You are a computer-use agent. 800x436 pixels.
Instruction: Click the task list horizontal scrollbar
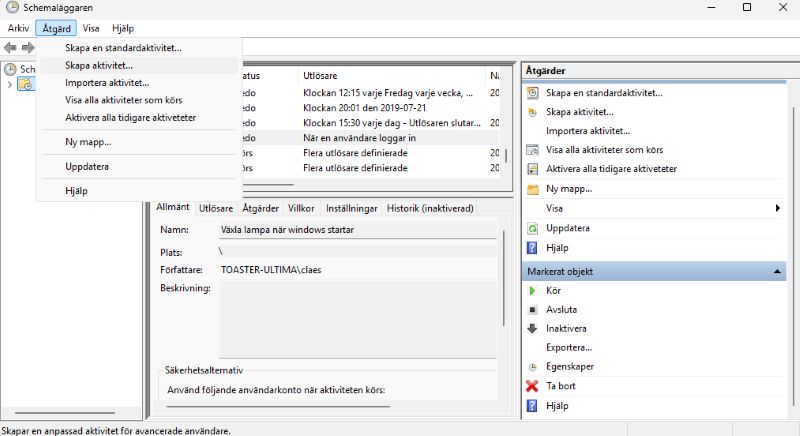click(x=268, y=184)
